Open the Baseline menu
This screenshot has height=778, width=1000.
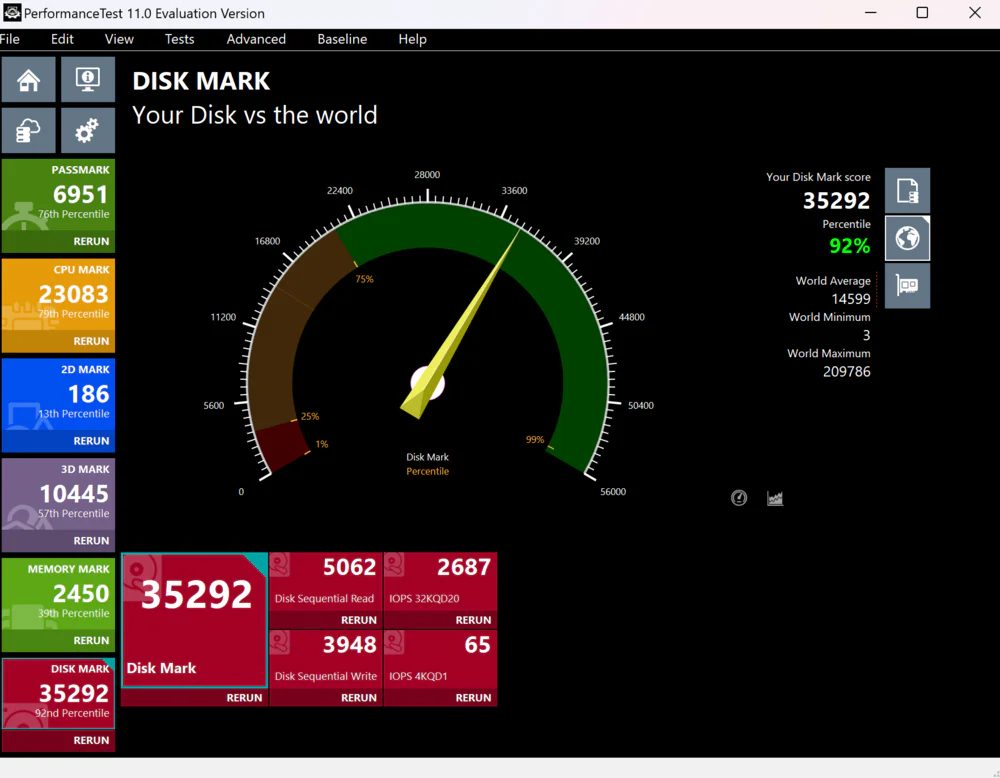coord(342,39)
